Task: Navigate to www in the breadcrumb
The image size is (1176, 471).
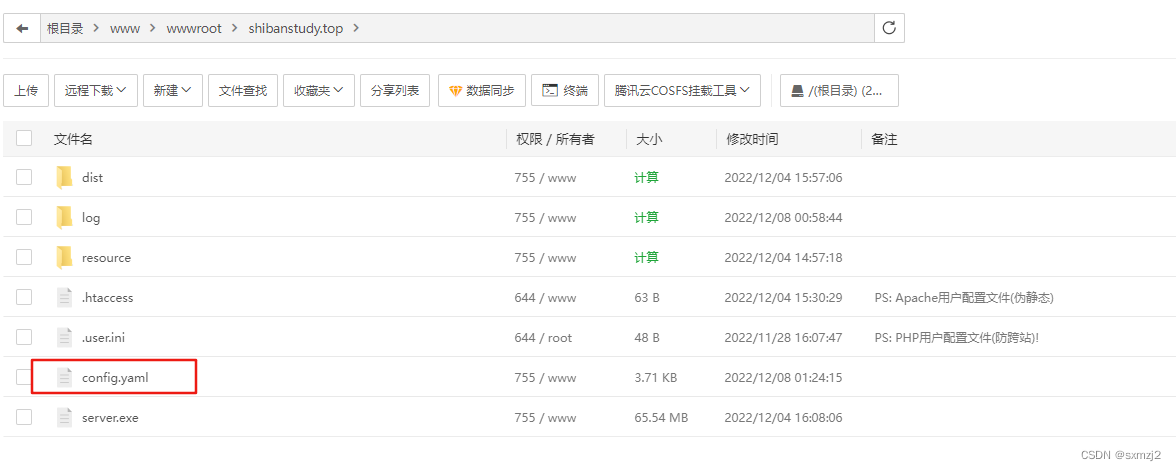Action: (125, 28)
